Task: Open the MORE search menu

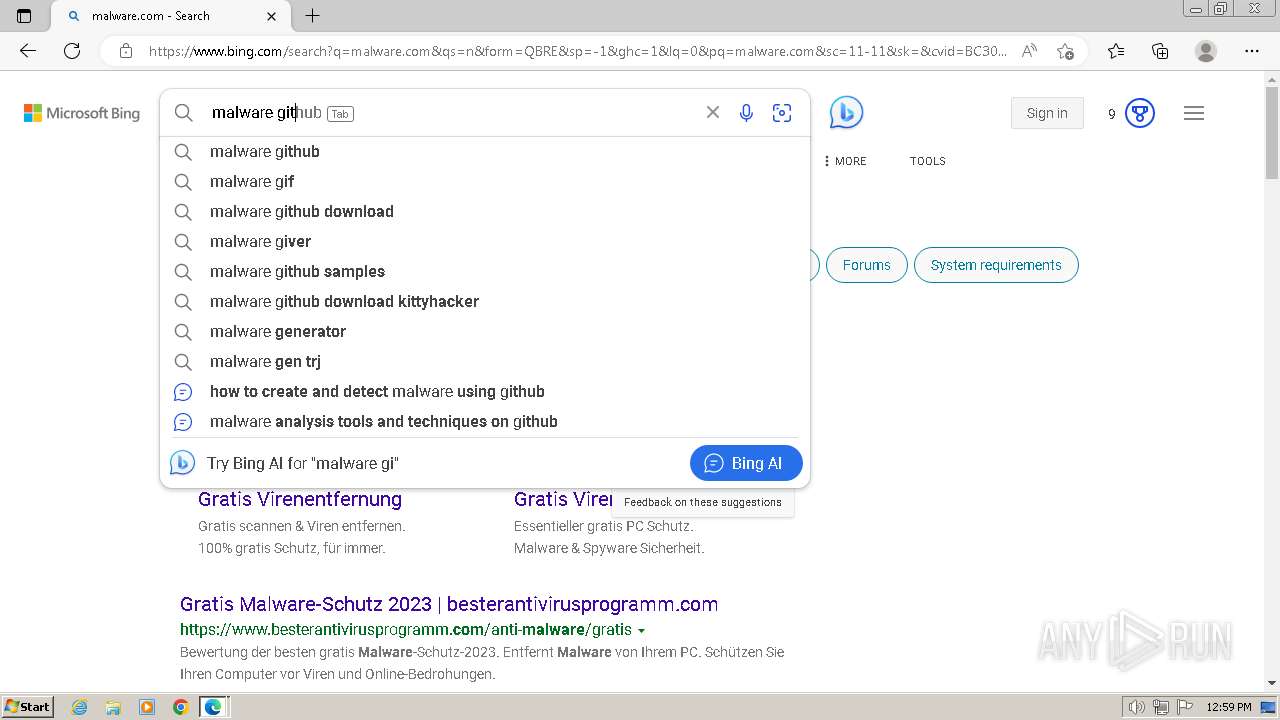Action: click(846, 161)
